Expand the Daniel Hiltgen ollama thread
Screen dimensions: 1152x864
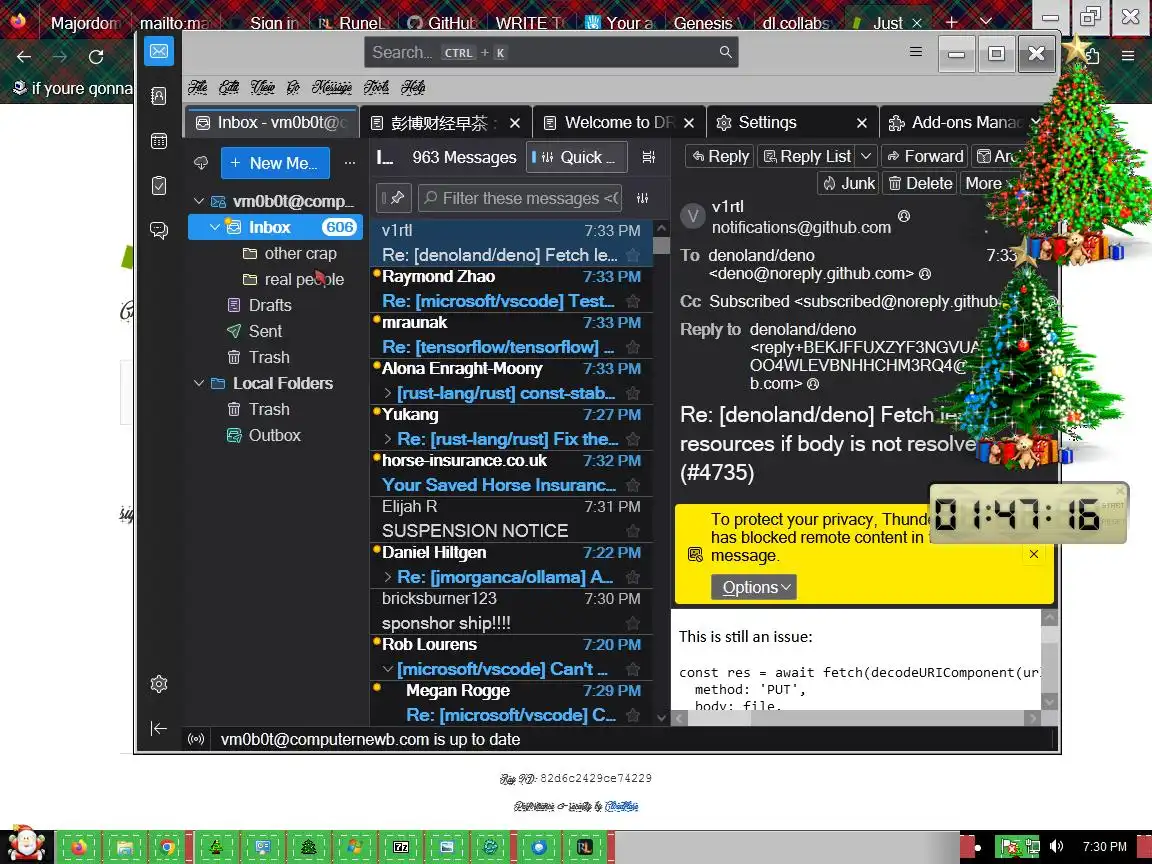point(388,577)
